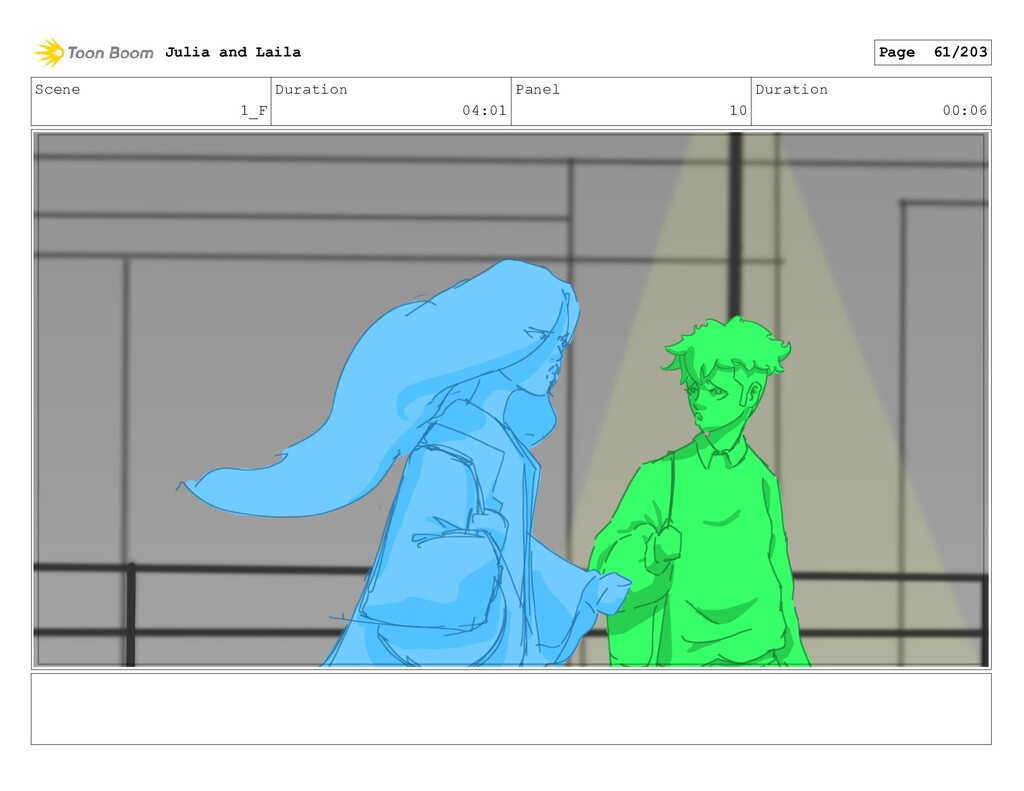Click the 'Panel' header label
This screenshot has width=1024, height=791.
537,89
